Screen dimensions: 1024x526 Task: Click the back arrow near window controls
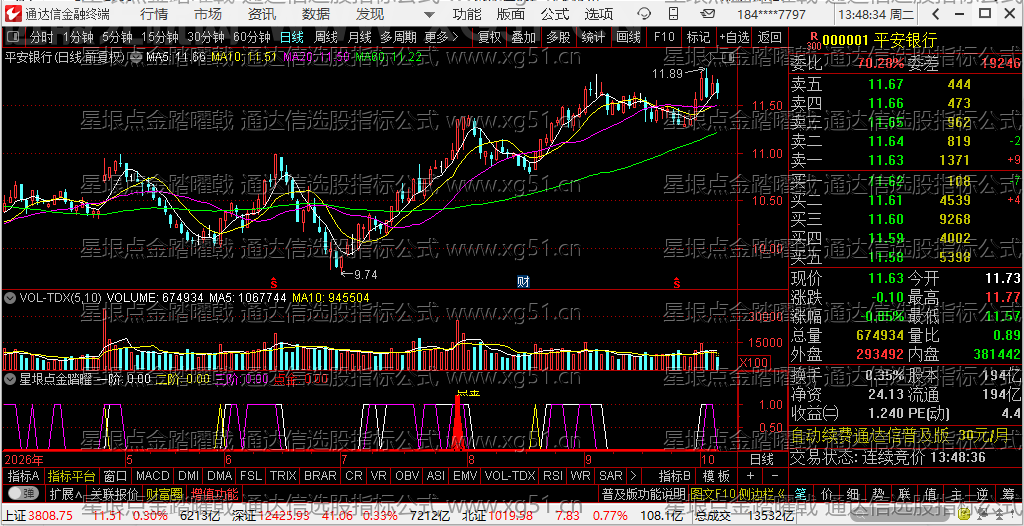(x=935, y=14)
